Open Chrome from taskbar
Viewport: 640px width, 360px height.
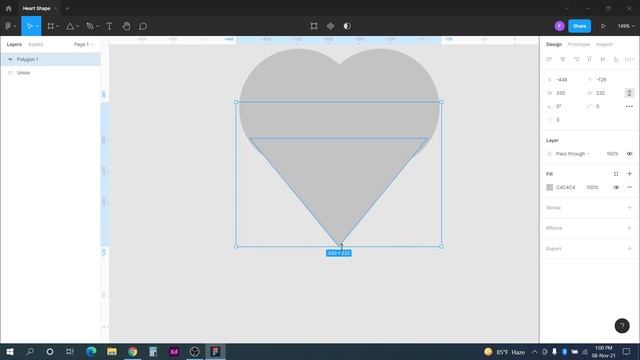[x=133, y=351]
